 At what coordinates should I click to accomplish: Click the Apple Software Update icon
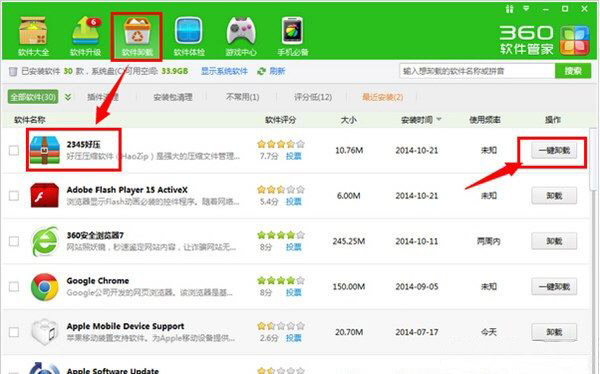click(45, 368)
